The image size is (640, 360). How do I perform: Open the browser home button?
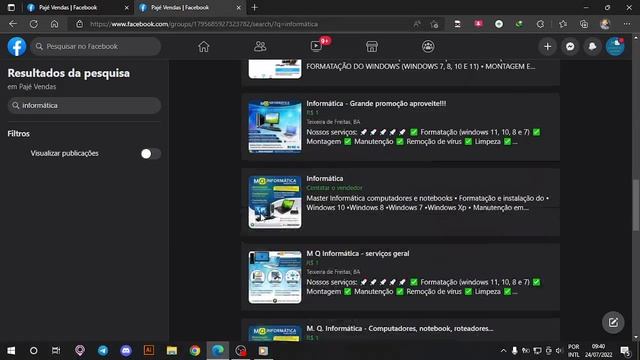(54, 24)
